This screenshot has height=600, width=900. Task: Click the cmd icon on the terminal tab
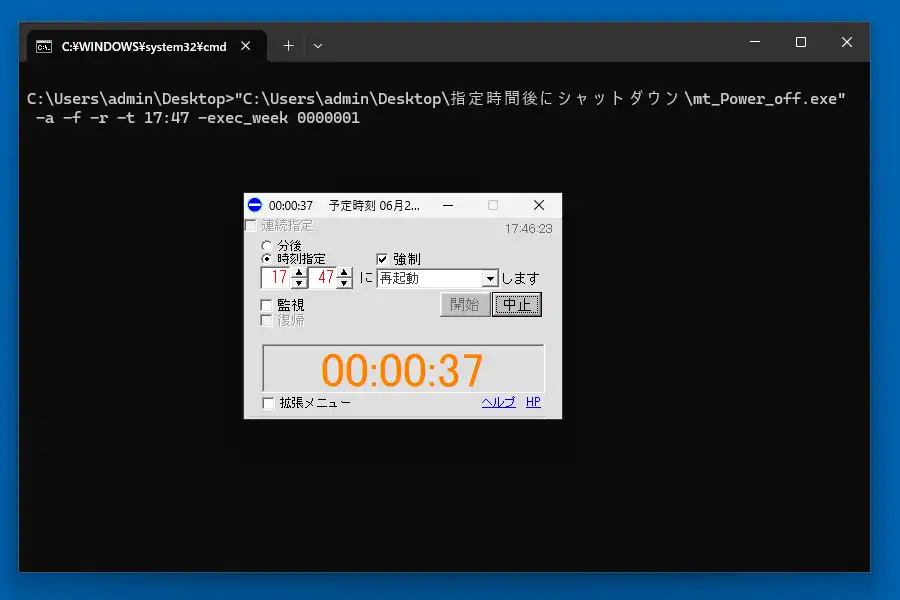(x=44, y=47)
